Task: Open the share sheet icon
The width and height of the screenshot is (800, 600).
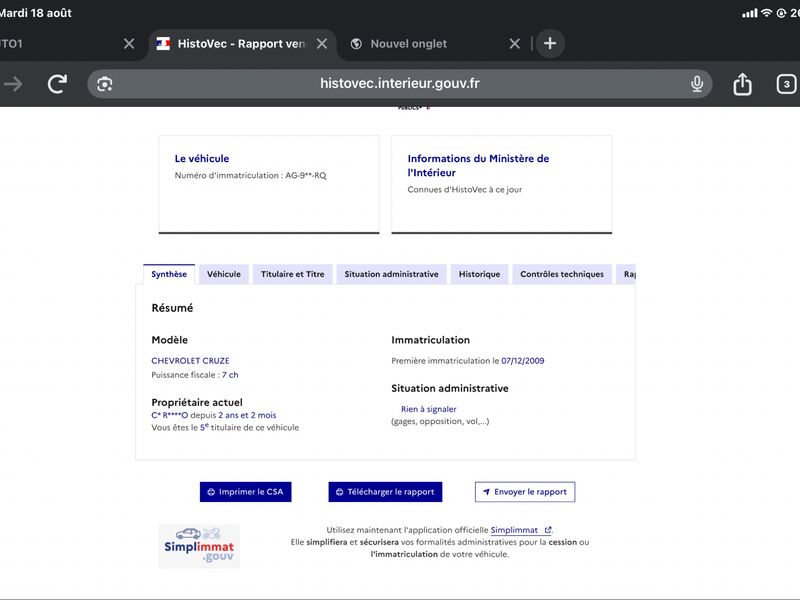Action: pyautogui.click(x=742, y=84)
